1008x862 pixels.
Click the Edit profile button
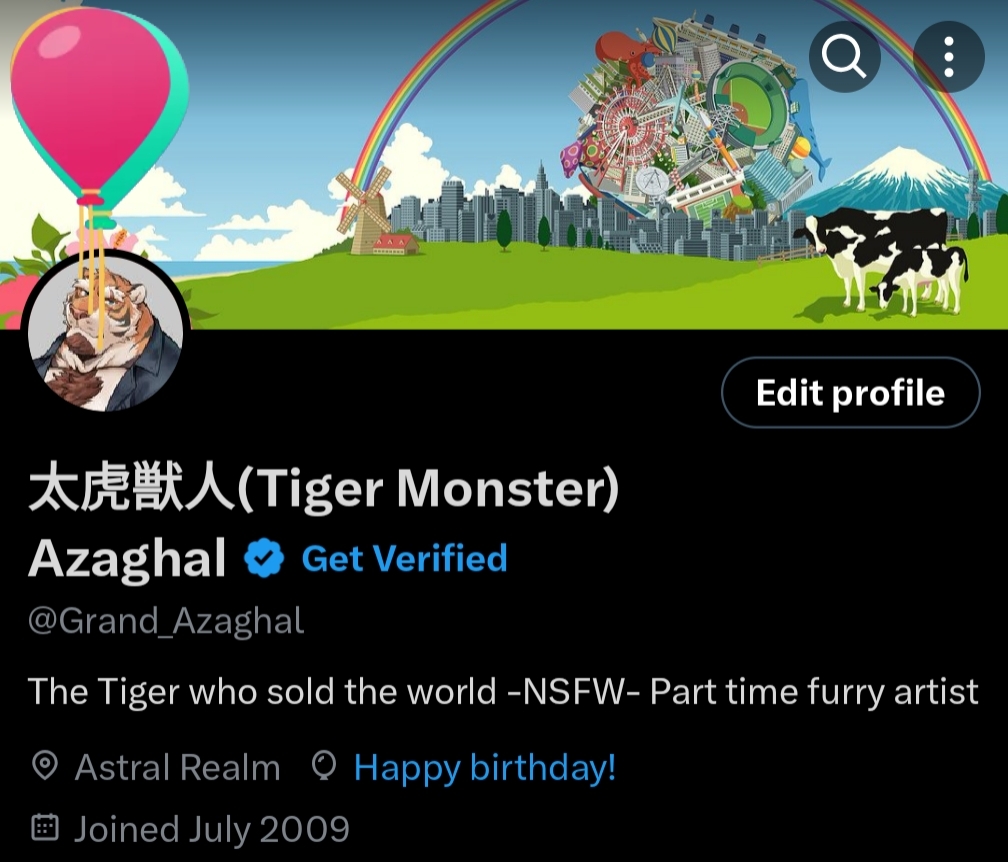tap(850, 392)
